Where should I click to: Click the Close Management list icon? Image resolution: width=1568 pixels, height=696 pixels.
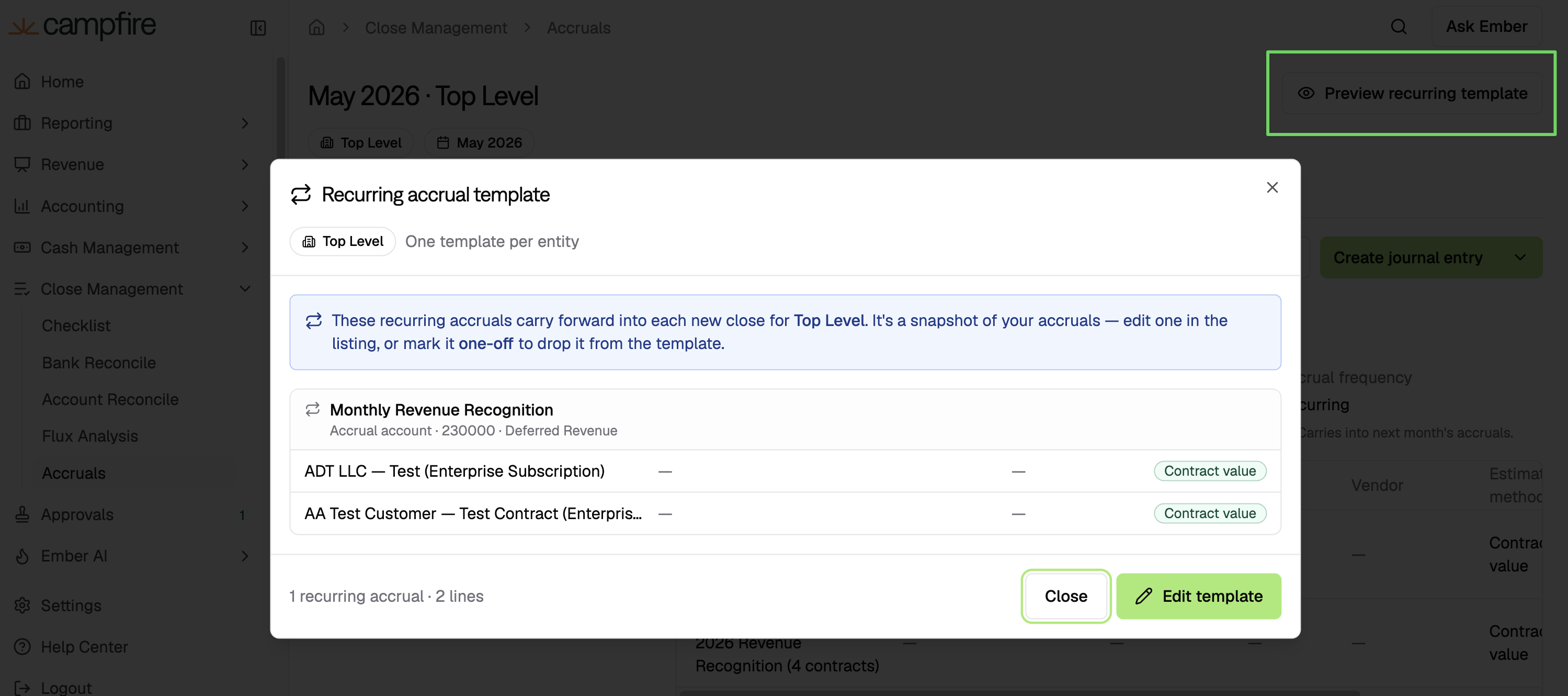pos(22,289)
